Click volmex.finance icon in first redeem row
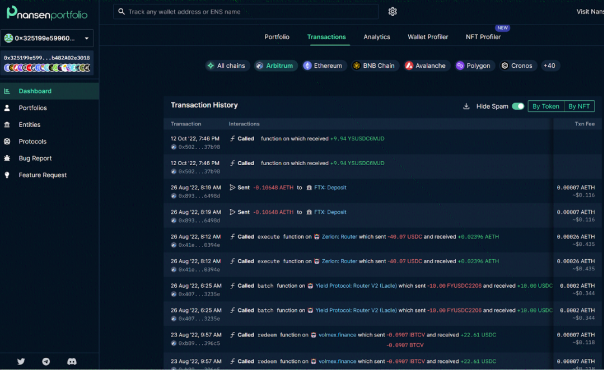Viewport: 604px width, 370px height. tap(314, 335)
